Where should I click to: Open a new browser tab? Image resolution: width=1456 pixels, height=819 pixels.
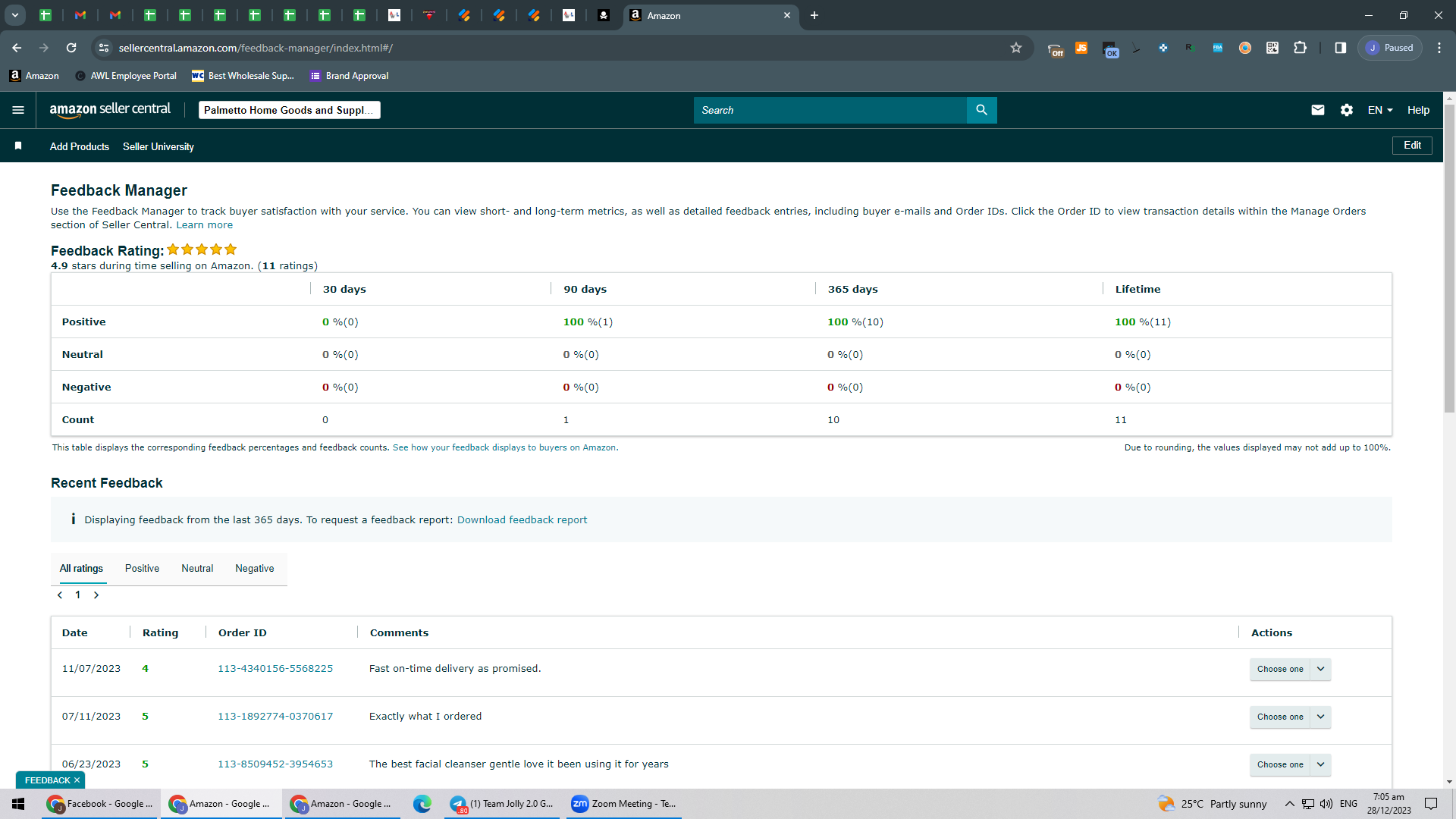pos(814,15)
